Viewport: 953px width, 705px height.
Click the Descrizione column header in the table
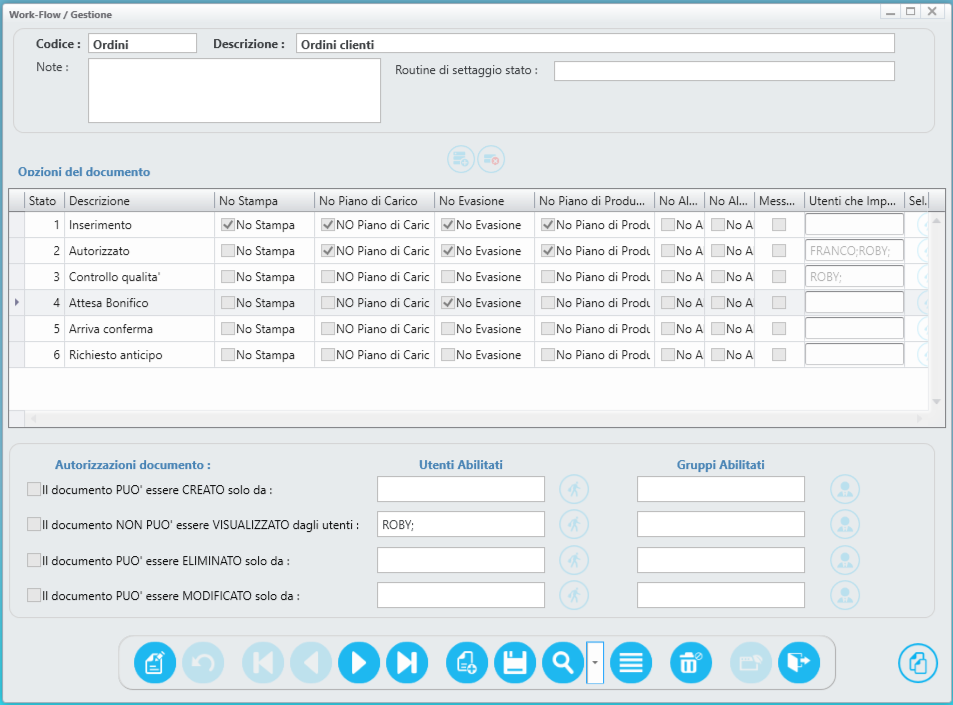tap(139, 201)
